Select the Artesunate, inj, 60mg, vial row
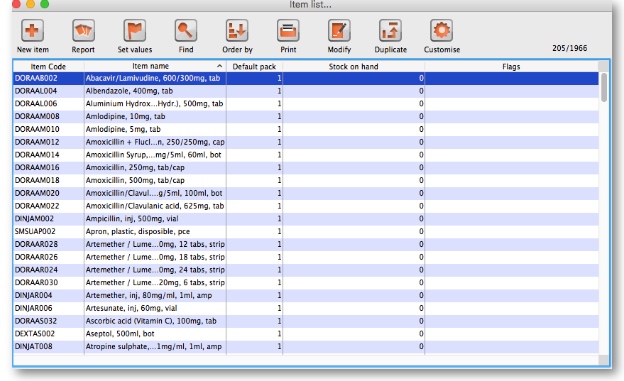 pyautogui.click(x=306, y=308)
